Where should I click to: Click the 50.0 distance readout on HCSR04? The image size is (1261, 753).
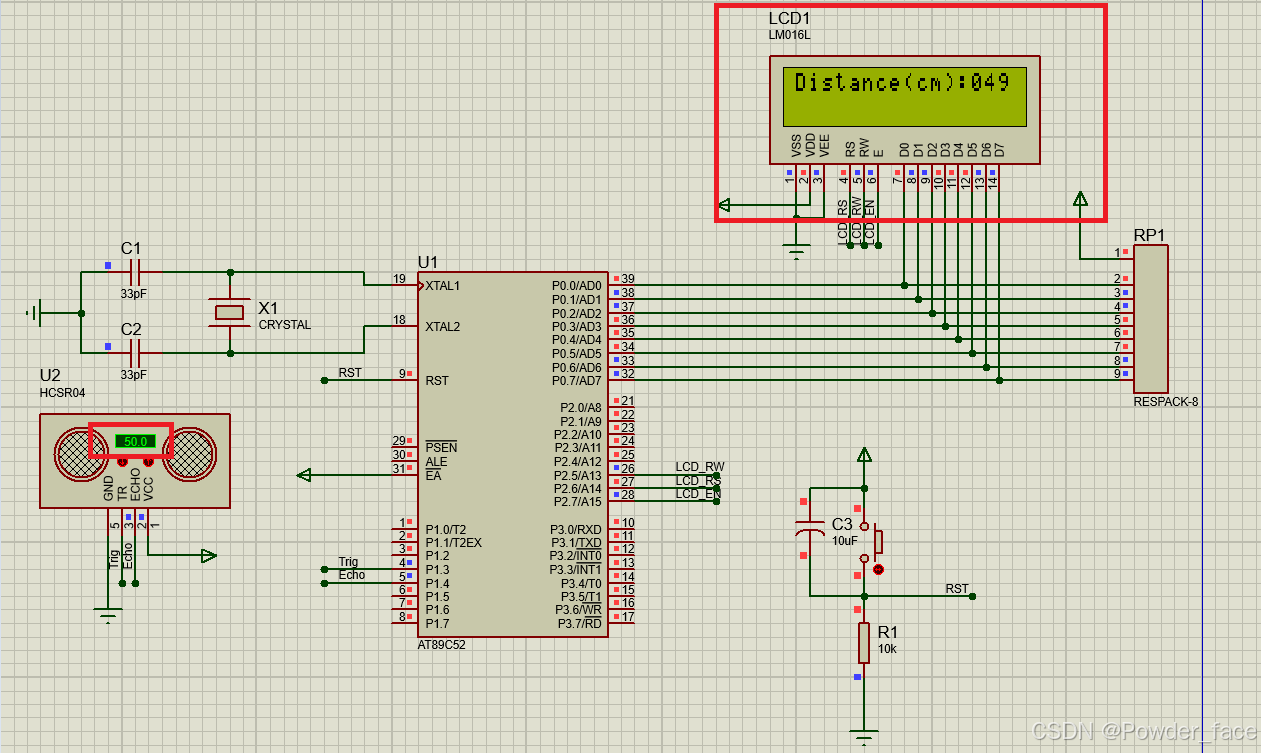[134, 441]
